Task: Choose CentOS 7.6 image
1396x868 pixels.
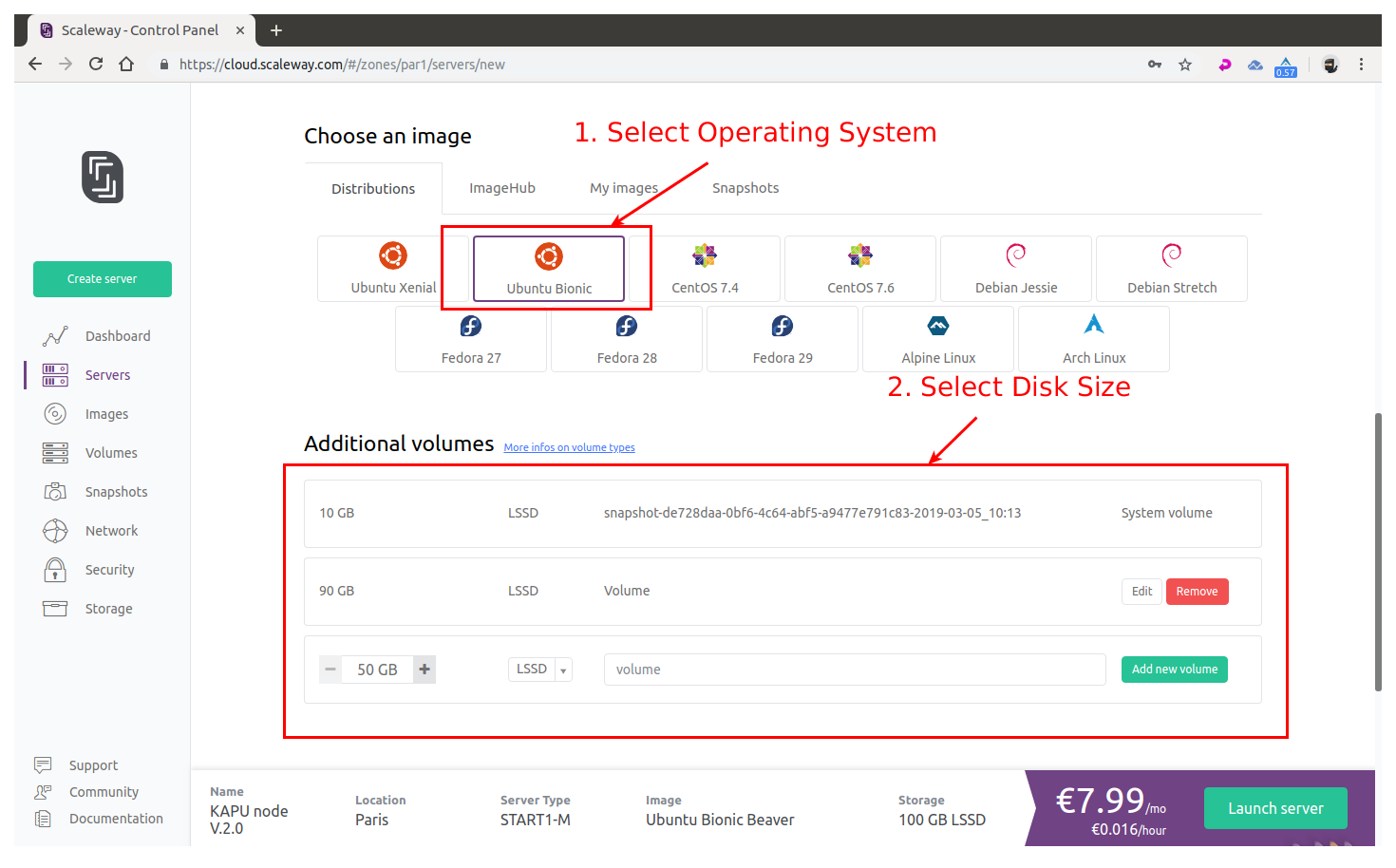Action: [860, 269]
